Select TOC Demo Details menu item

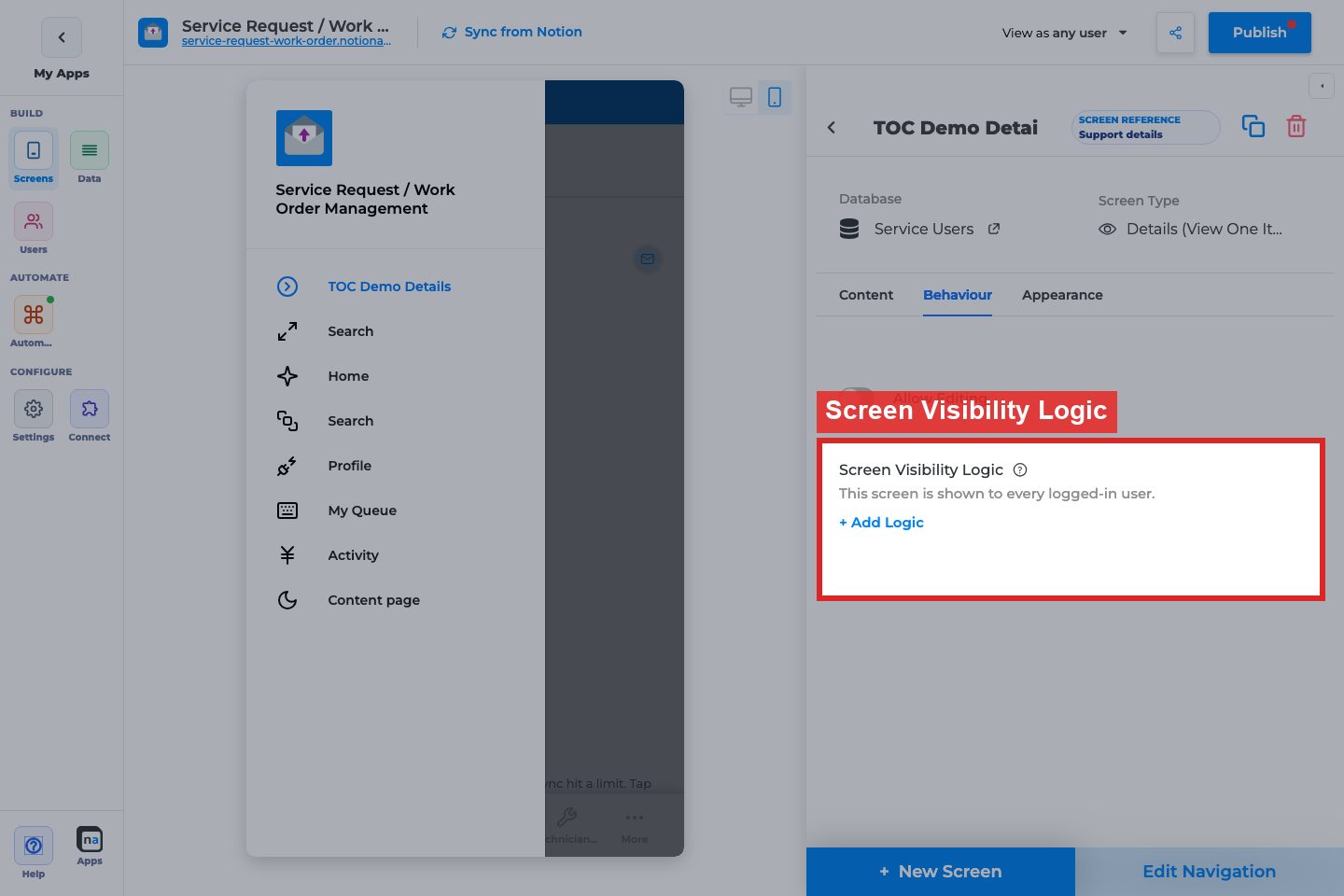point(396,287)
